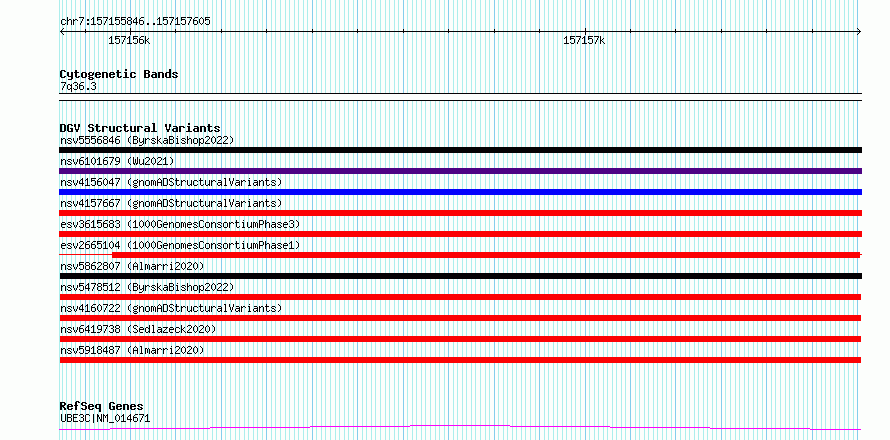Click the 7q36.3 band label
This screenshot has width=890, height=440.
coord(78,86)
